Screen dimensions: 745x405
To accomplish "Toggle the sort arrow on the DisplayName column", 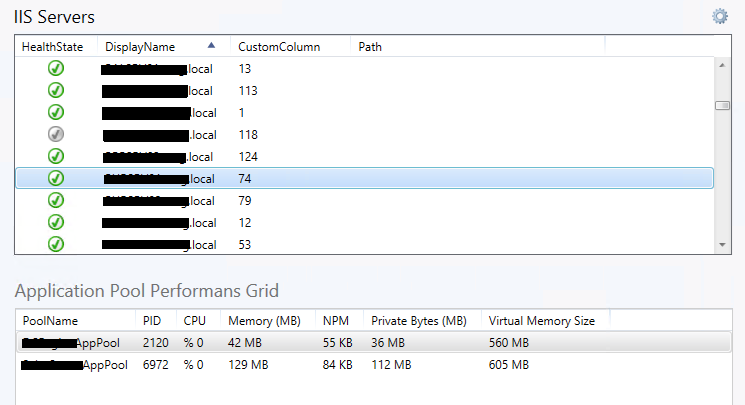I will tap(211, 46).
